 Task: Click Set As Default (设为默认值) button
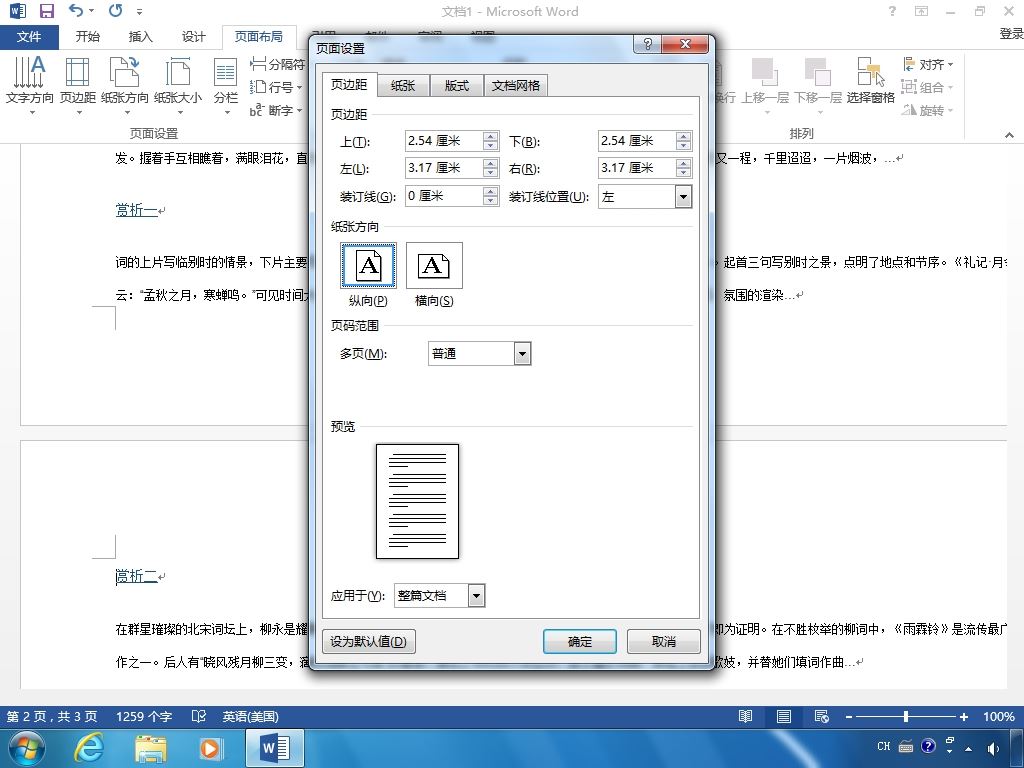[x=369, y=641]
